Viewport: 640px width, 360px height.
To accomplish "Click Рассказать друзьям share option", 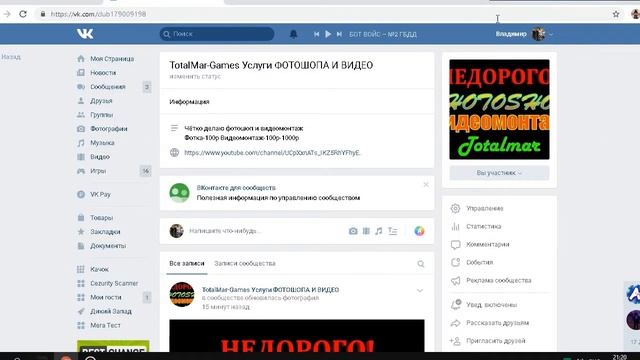I will [498, 323].
